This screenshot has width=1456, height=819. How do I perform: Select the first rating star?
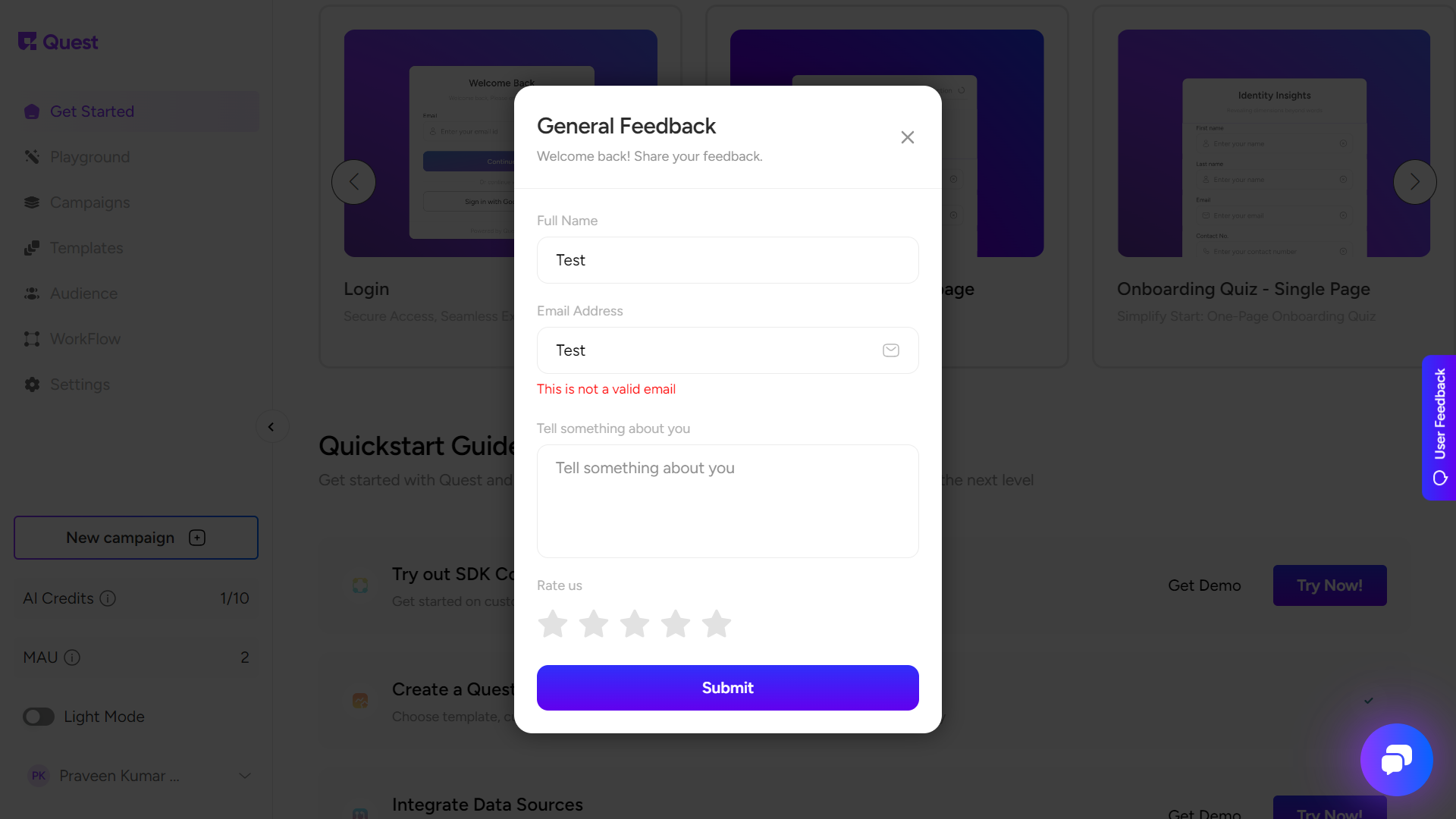coord(553,624)
